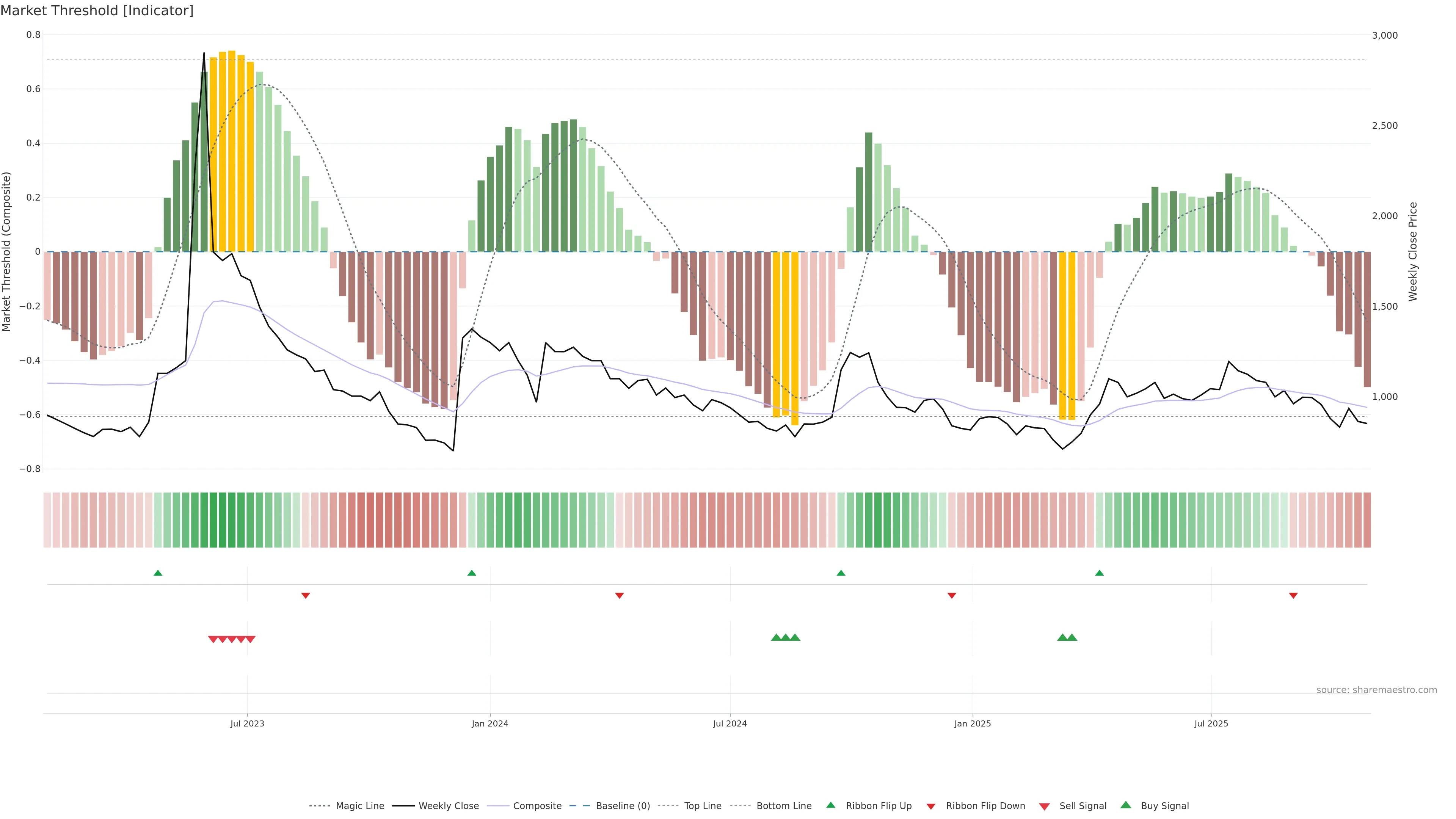1456x819 pixels.
Task: Click the Ribbon Flip Down legend marker icon
Action: 930,806
